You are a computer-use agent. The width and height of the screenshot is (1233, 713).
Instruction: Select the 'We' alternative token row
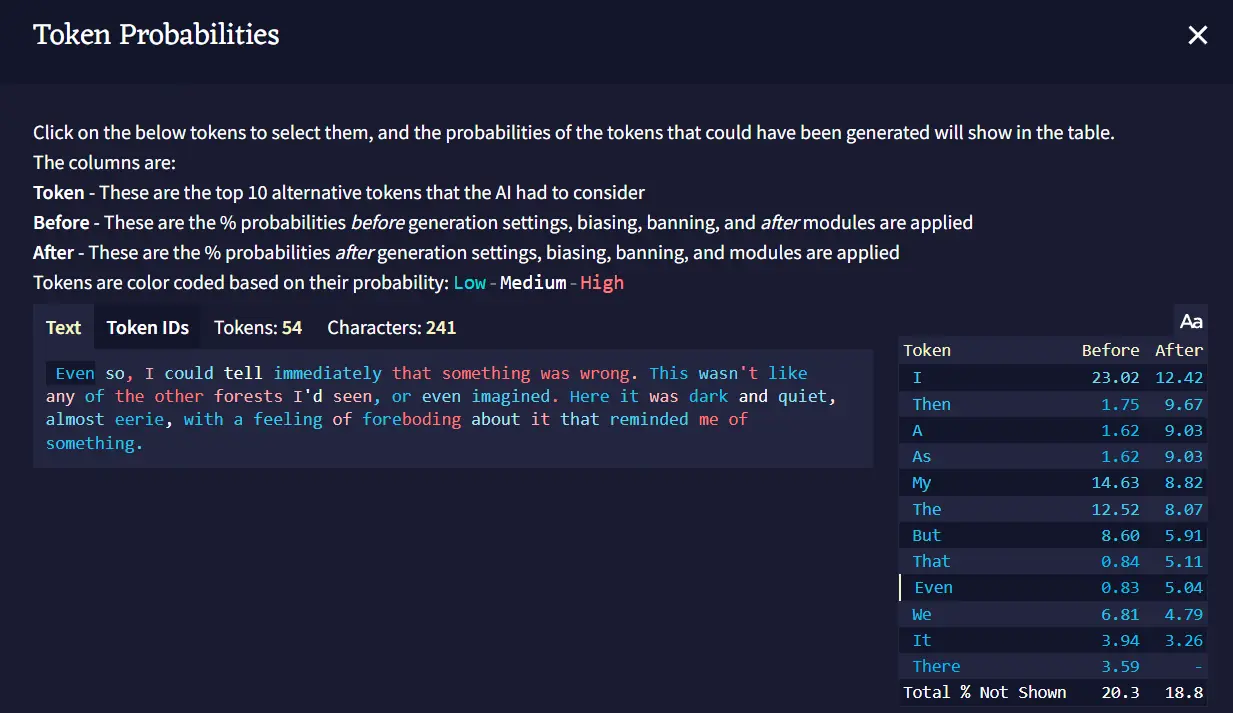(x=1053, y=614)
